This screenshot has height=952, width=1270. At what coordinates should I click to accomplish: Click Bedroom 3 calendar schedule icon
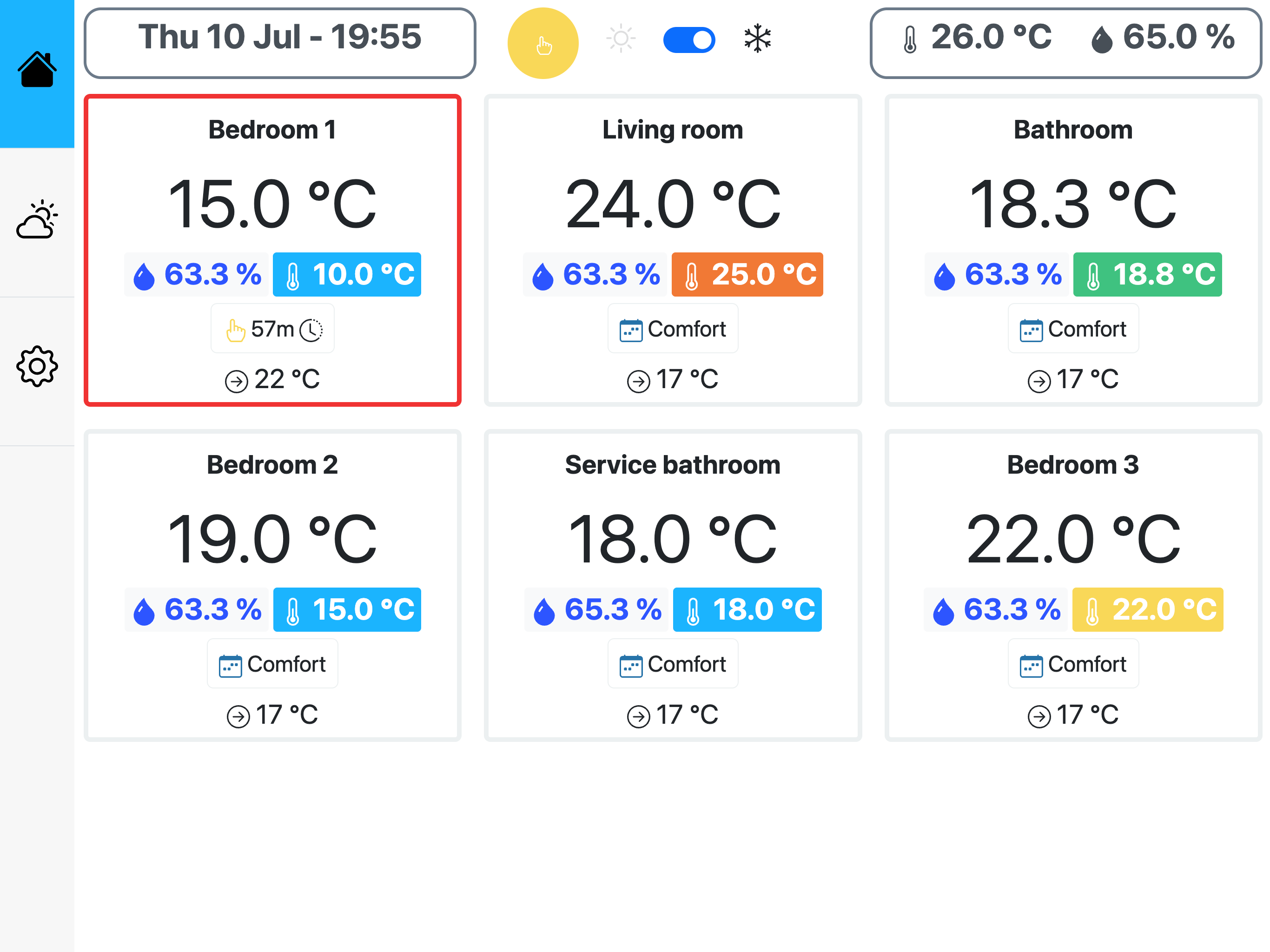click(x=1031, y=666)
